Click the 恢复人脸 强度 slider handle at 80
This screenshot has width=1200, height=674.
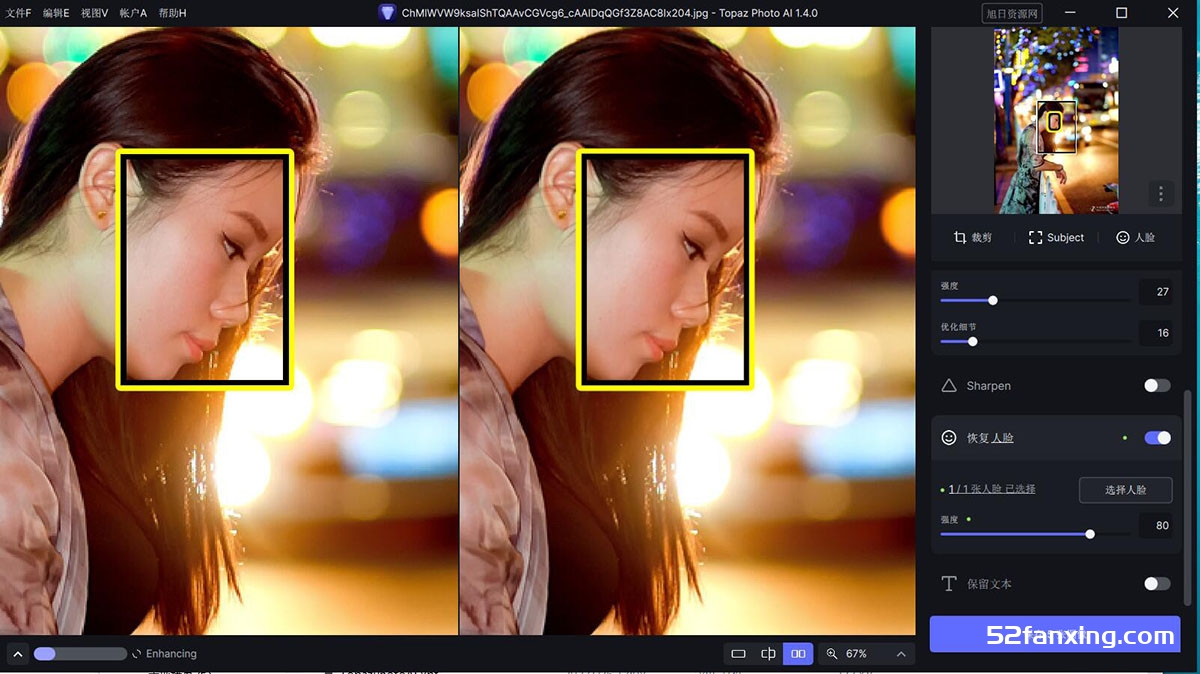pos(1090,534)
